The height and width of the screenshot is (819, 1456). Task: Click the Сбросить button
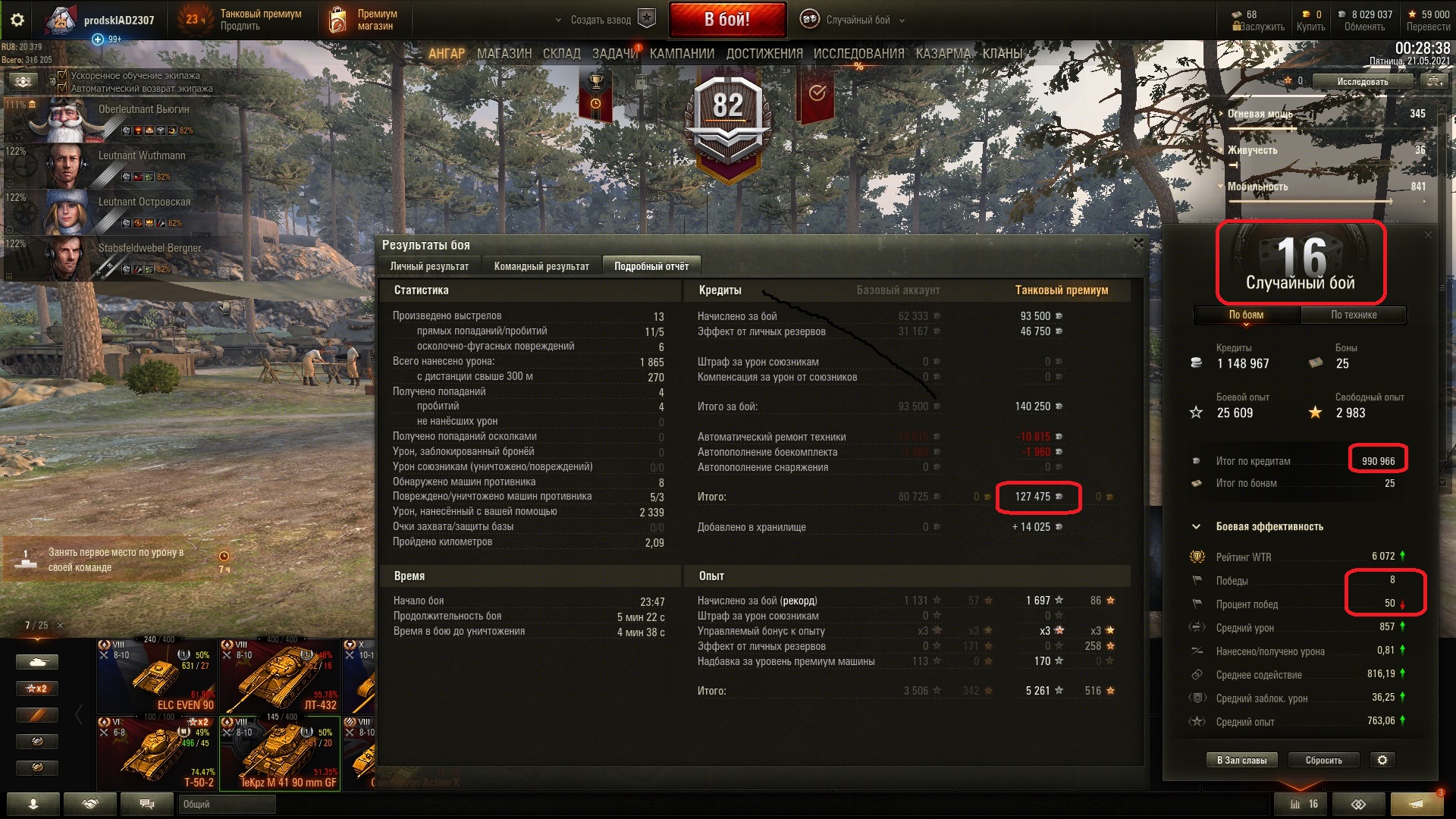tap(1323, 760)
